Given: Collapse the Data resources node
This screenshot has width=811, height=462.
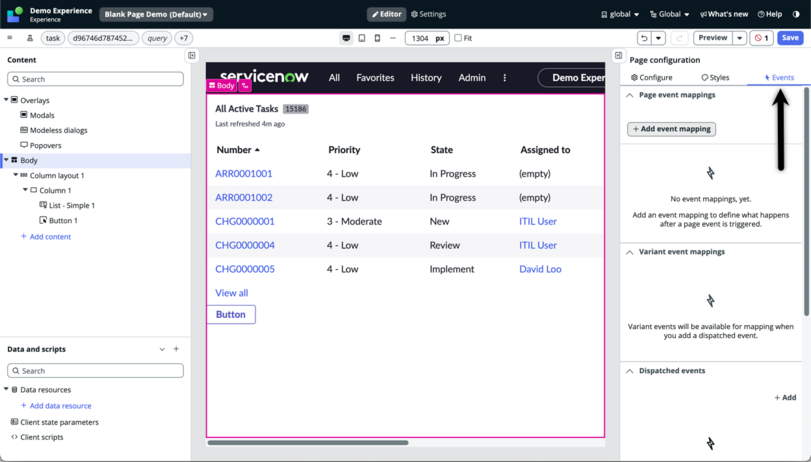Looking at the screenshot, I should click(6, 389).
